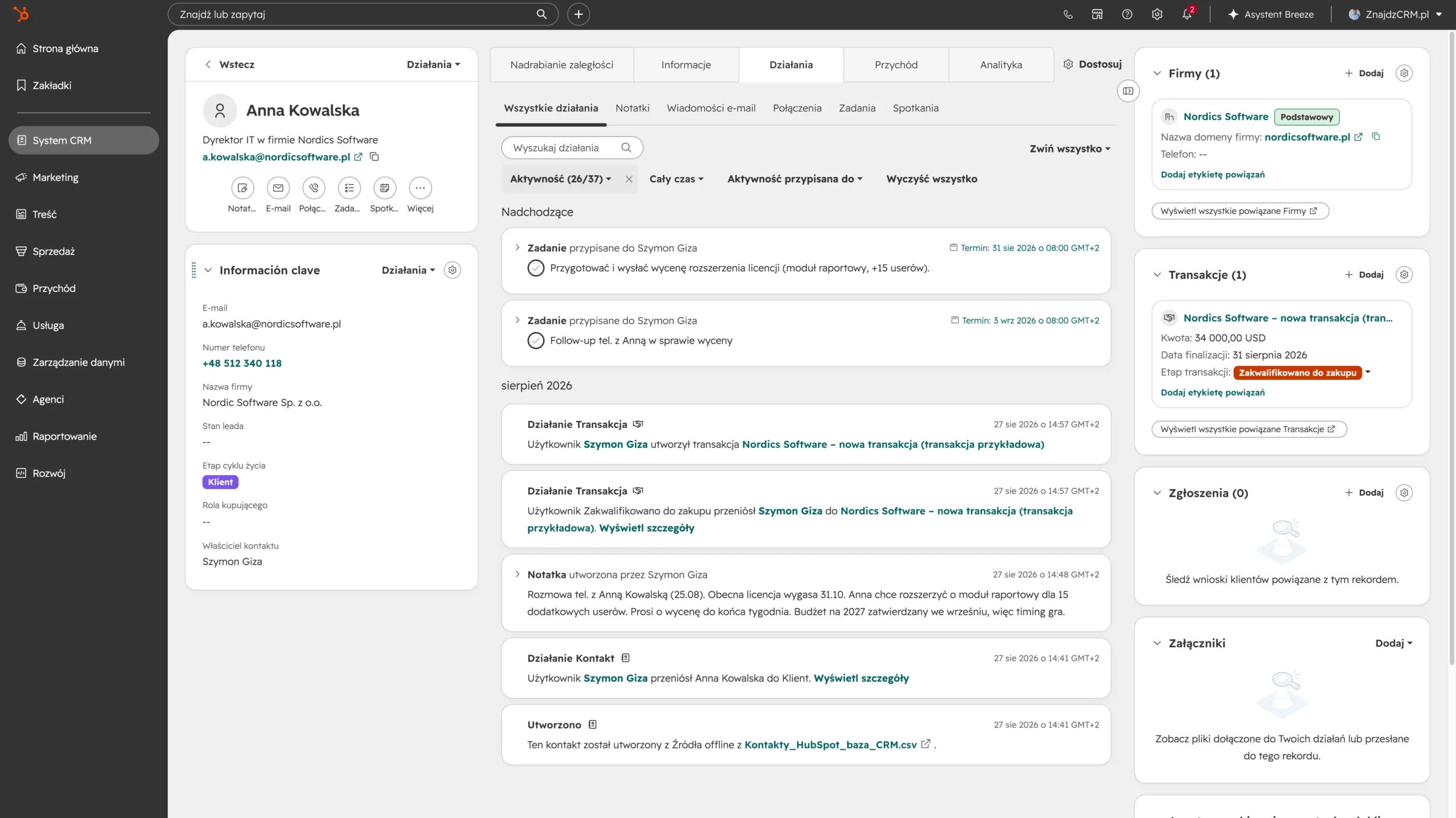
Task: Collapse the Załączniki panel
Action: 1157,643
